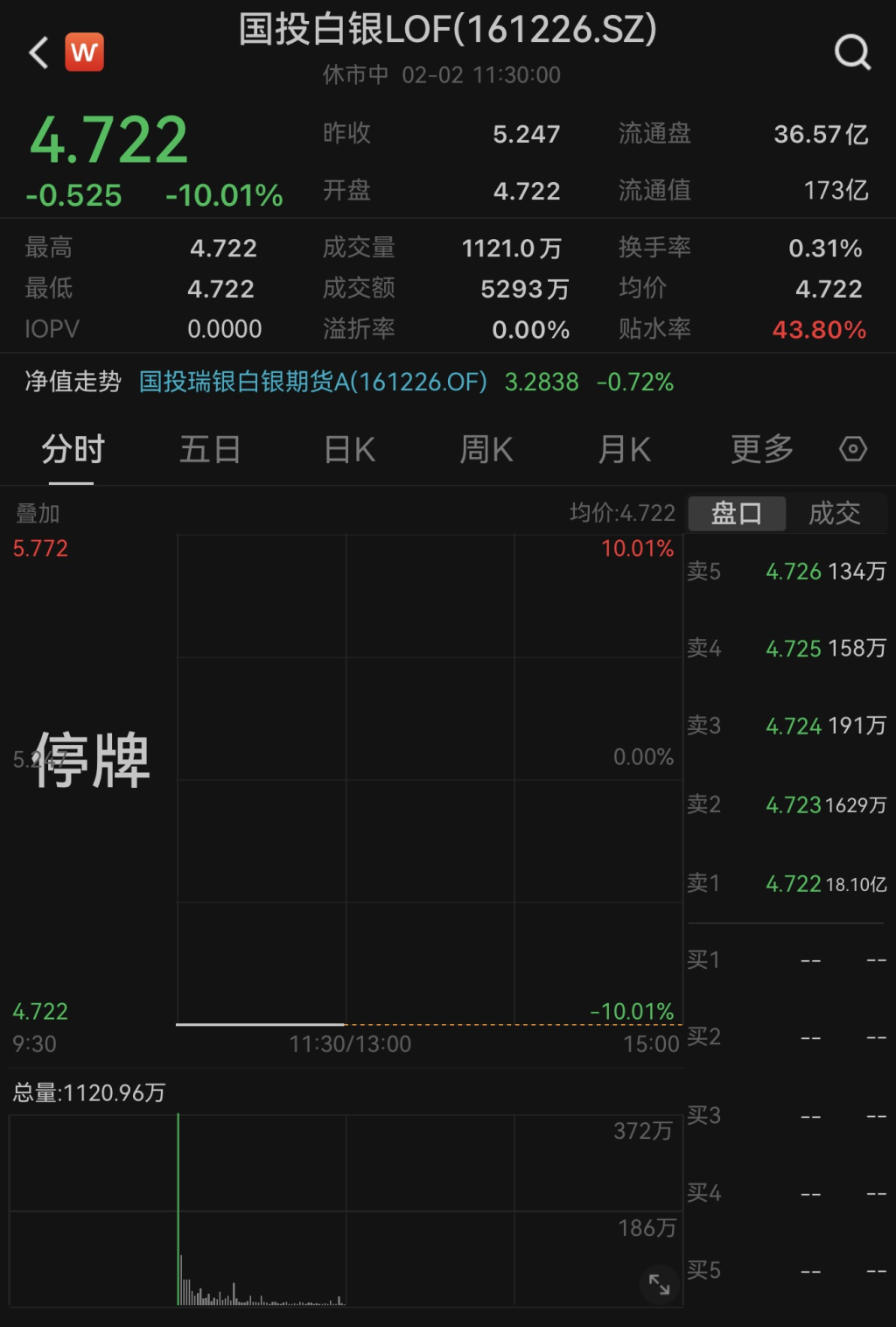896x1327 pixels.
Task: Tap the tall green volume bar
Action: tap(178, 1208)
